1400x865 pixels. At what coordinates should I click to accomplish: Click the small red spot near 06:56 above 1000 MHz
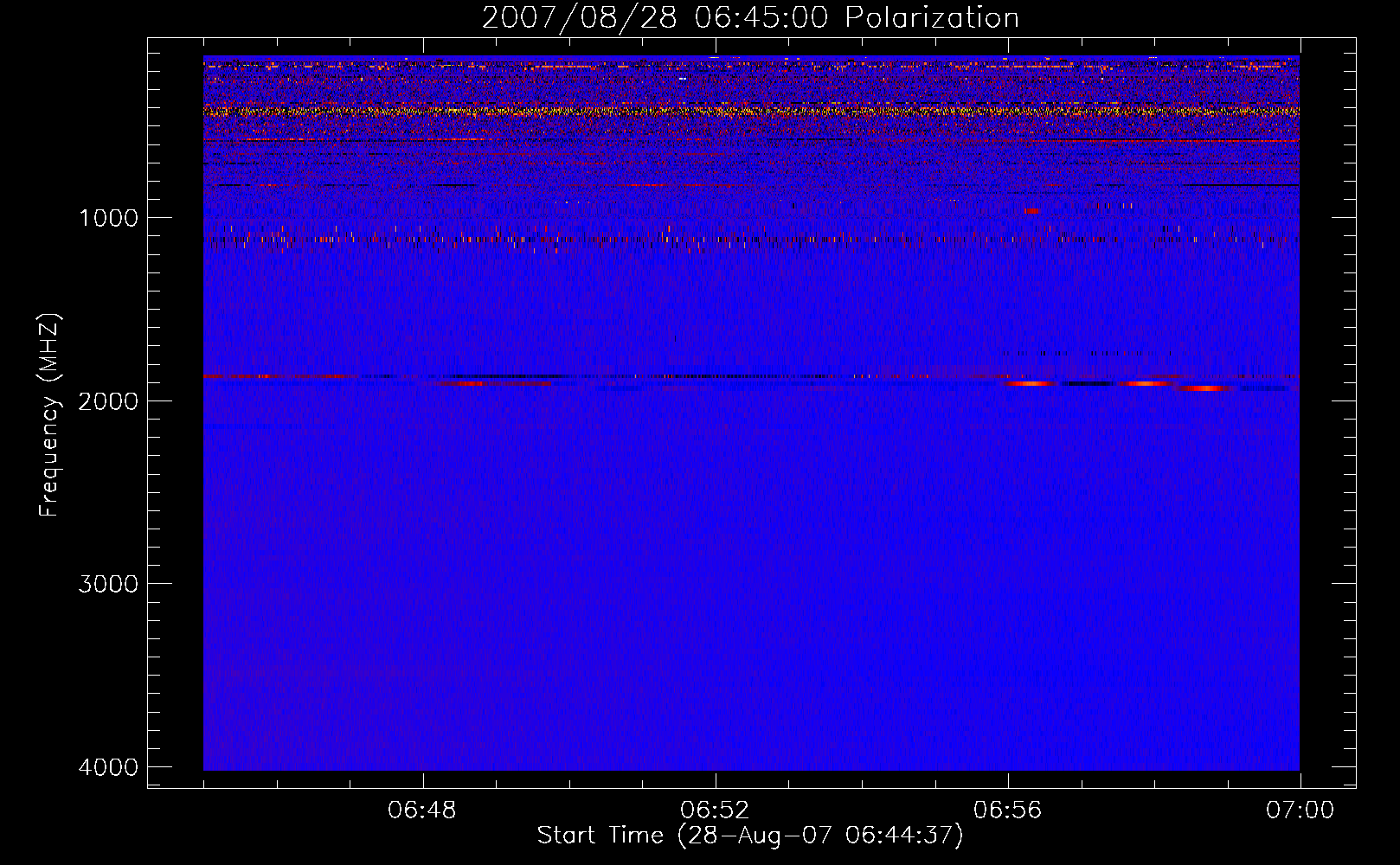tap(1031, 211)
